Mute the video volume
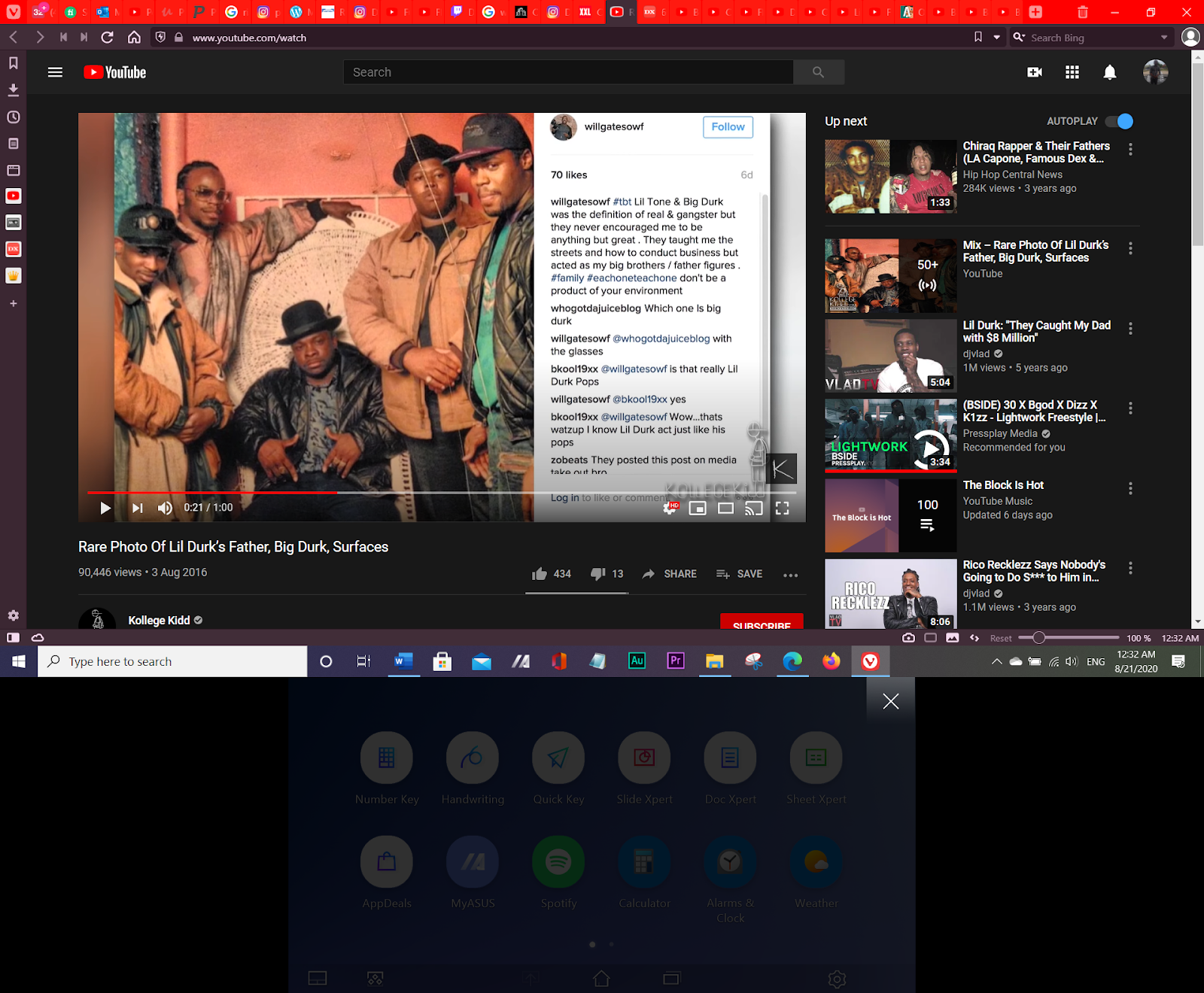Screen dimensions: 1204x993 coord(165,509)
